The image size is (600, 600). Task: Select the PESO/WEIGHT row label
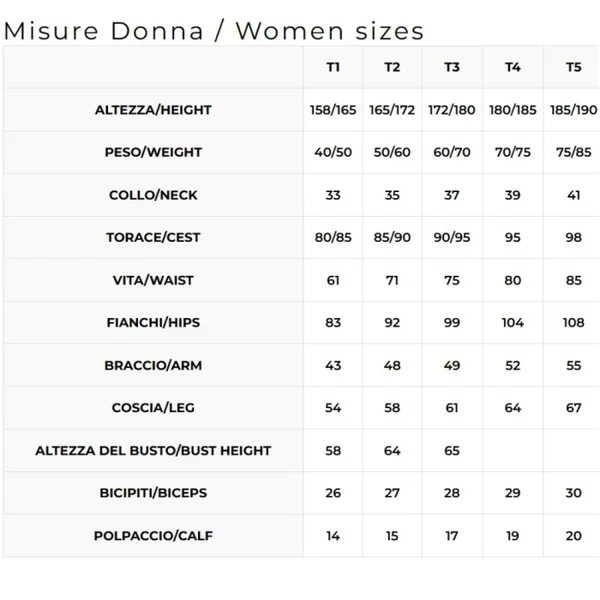coord(154,152)
